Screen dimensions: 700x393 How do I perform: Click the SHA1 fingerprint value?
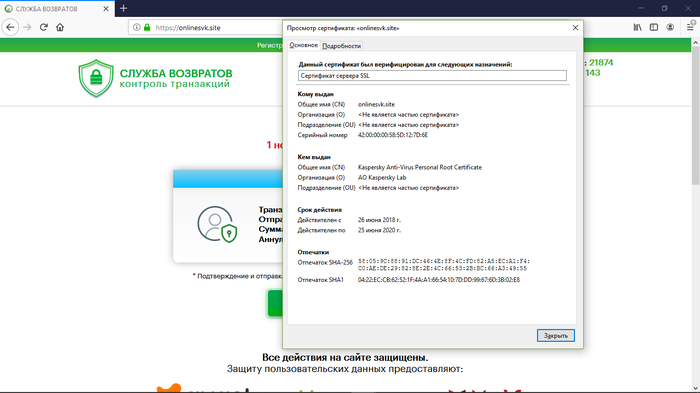[x=439, y=280]
